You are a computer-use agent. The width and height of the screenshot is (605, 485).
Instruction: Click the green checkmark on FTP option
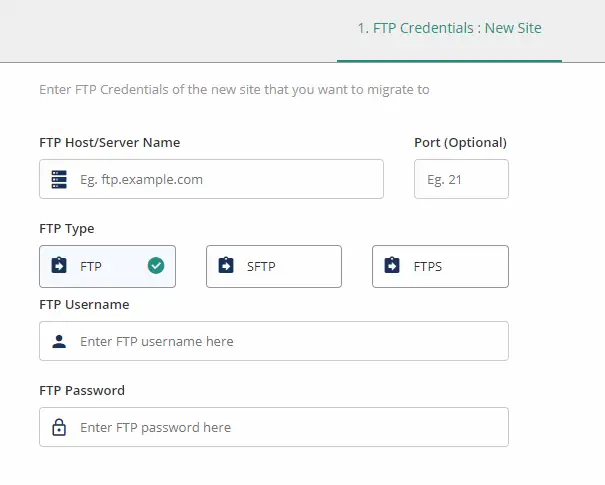(156, 266)
